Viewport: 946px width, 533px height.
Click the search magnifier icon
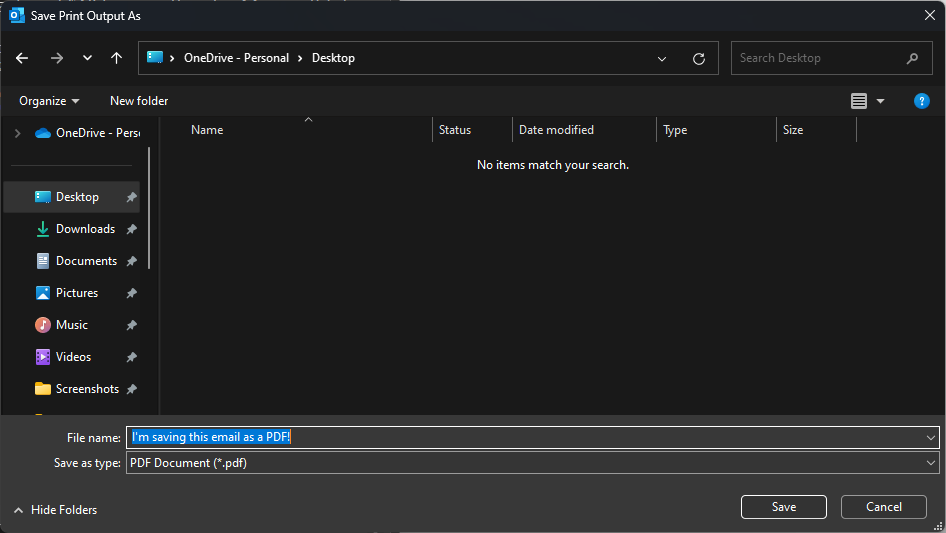(x=912, y=58)
